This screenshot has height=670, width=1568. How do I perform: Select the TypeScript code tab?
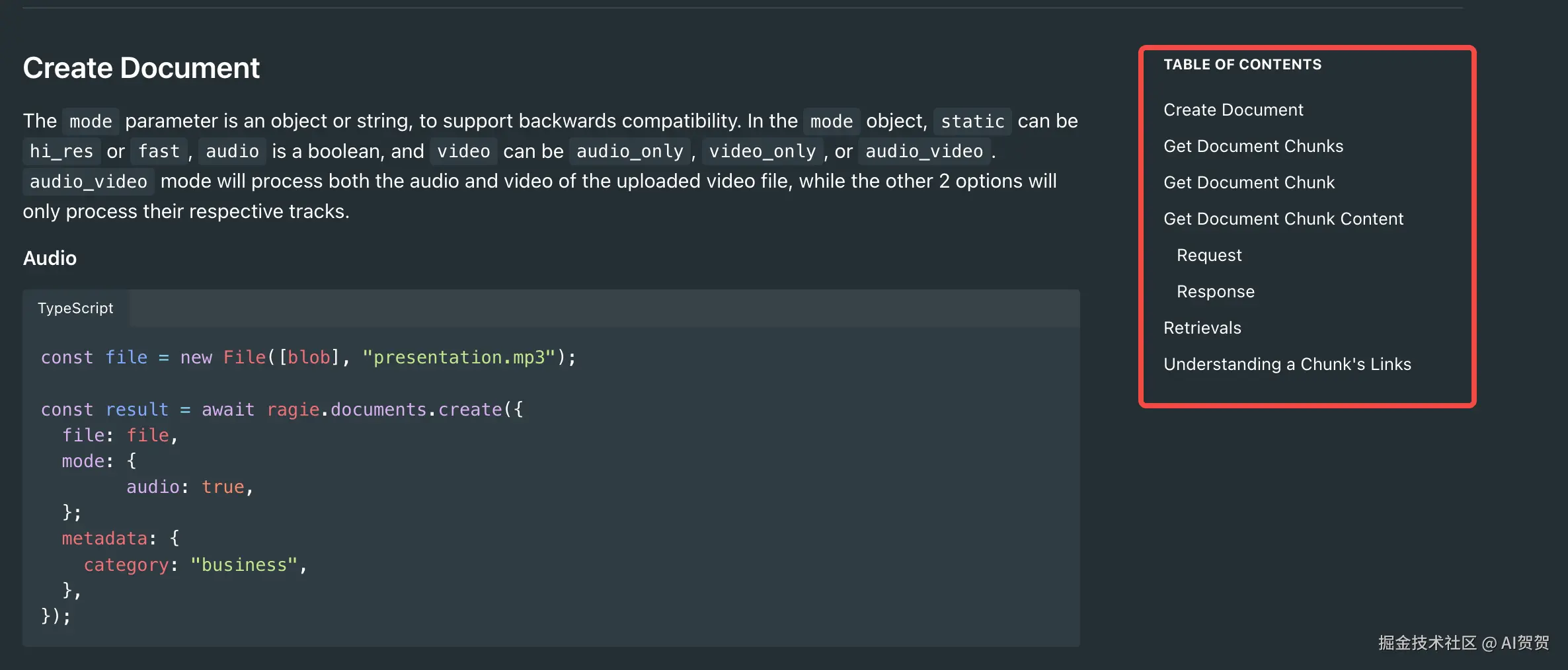tap(75, 308)
